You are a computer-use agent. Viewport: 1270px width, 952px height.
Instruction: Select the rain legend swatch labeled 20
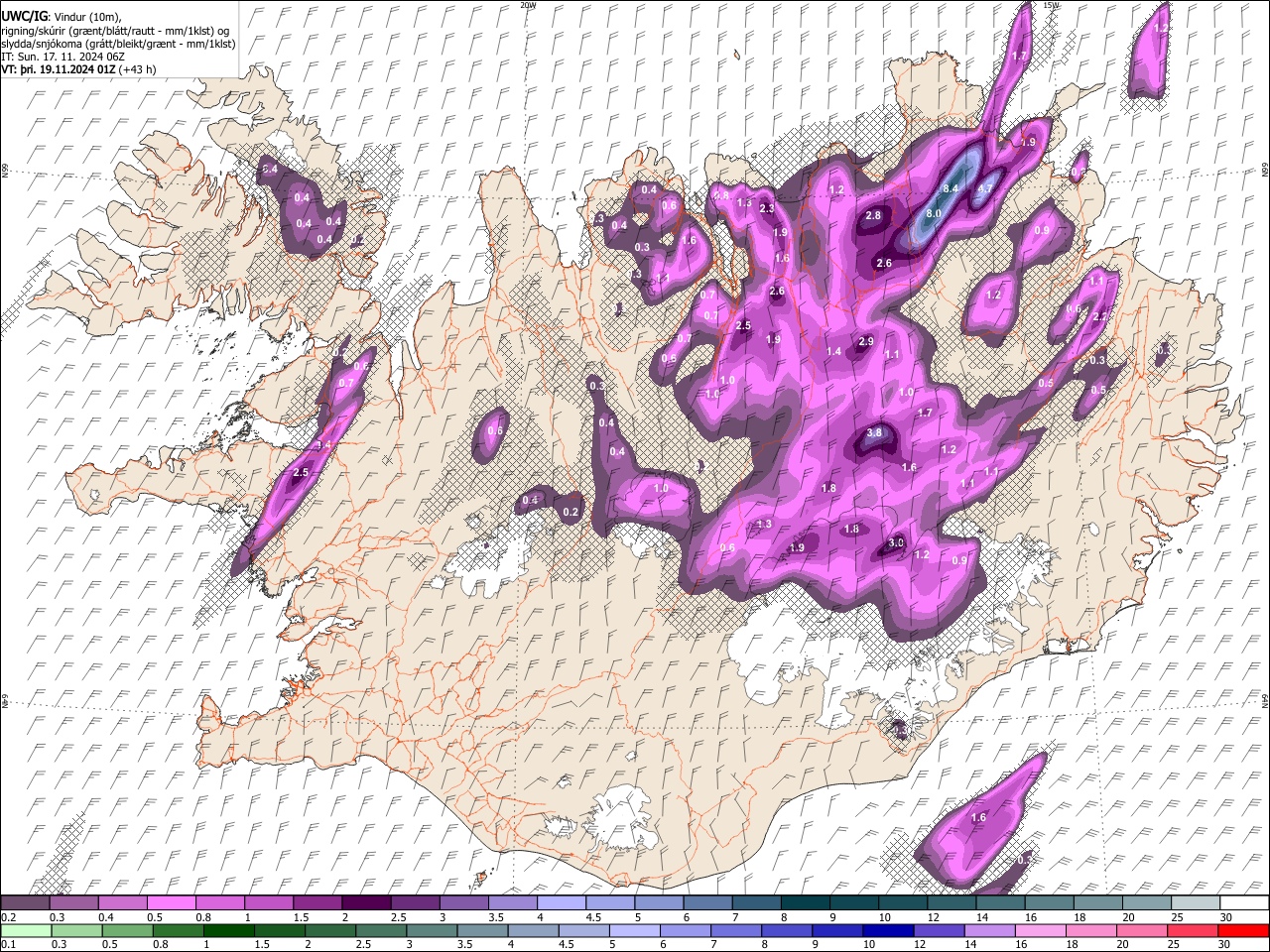click(x=1142, y=930)
